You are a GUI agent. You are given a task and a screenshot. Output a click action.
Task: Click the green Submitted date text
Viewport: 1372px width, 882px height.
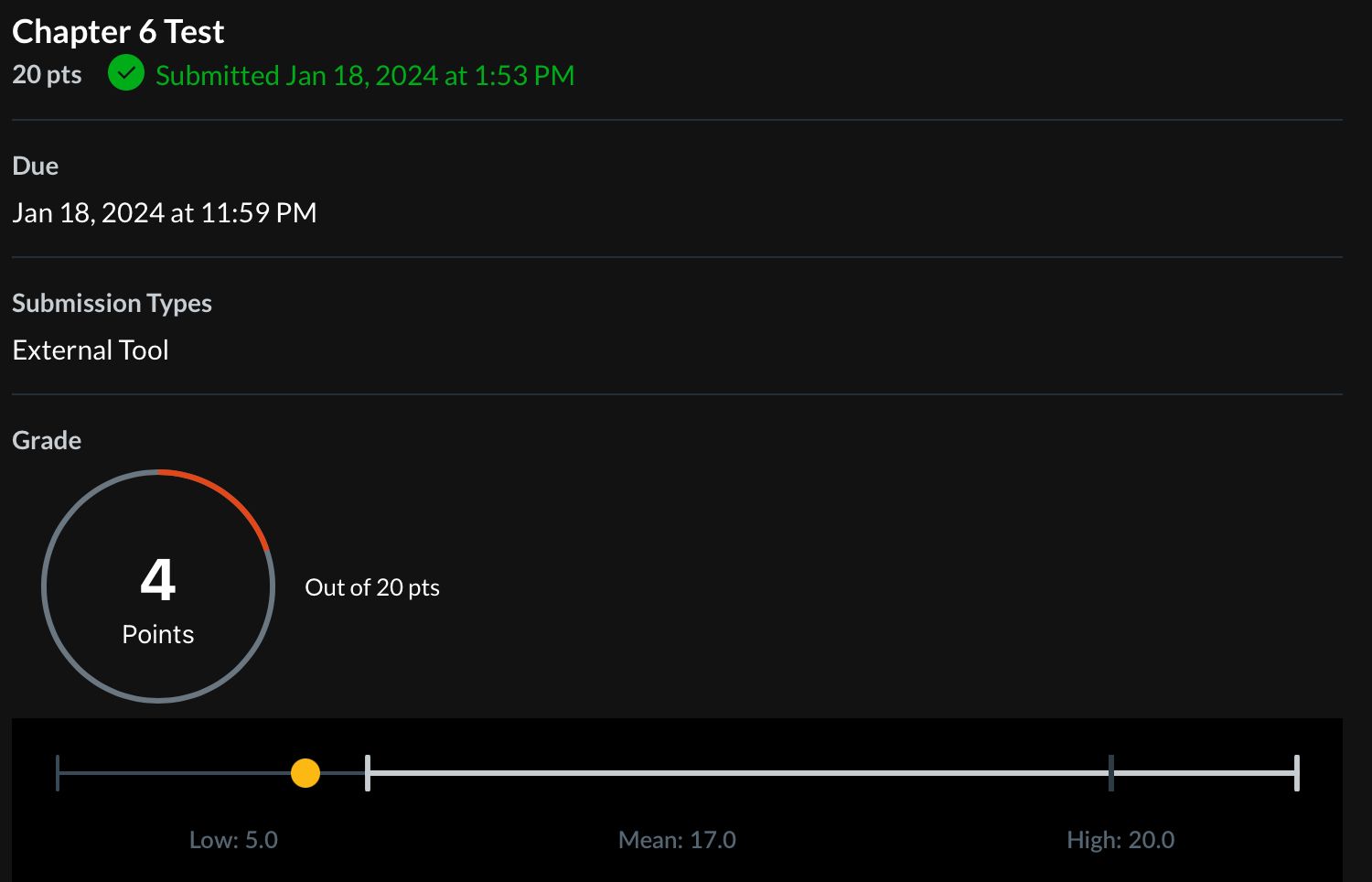pyautogui.click(x=365, y=75)
